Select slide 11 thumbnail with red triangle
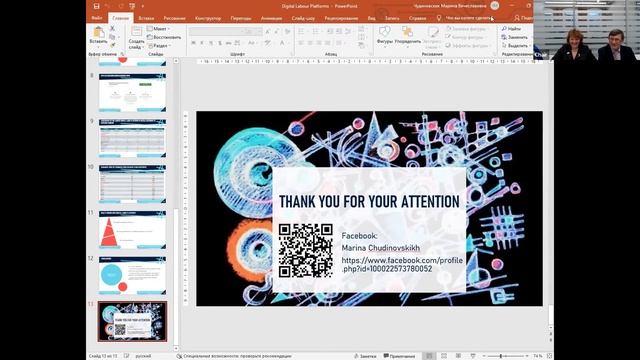The height and width of the screenshot is (360, 640). (x=132, y=230)
